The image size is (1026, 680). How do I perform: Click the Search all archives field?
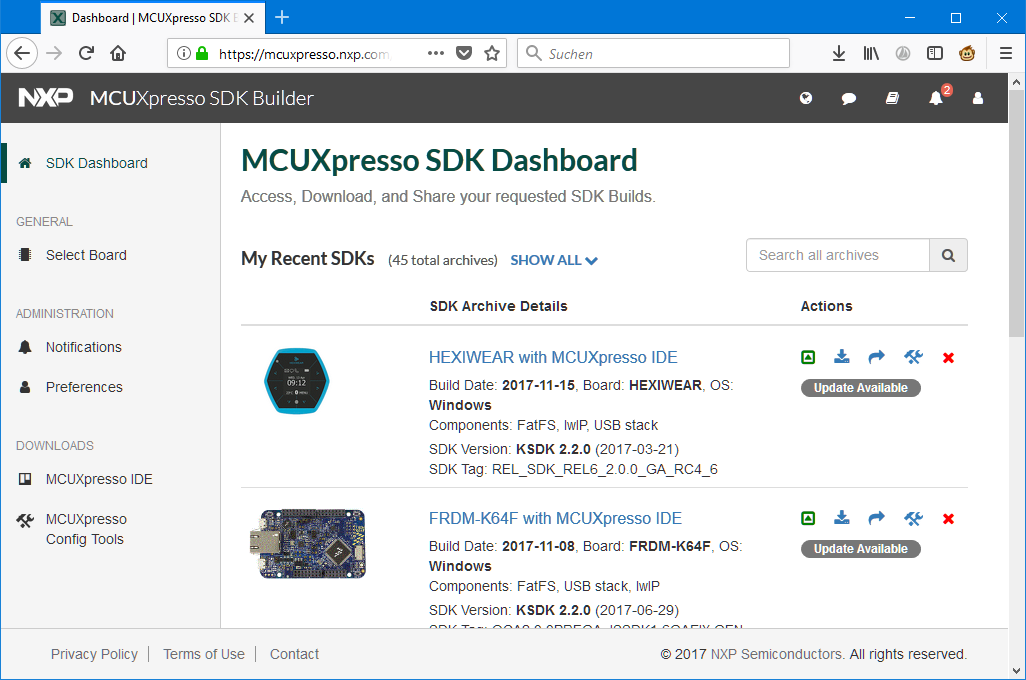click(838, 255)
